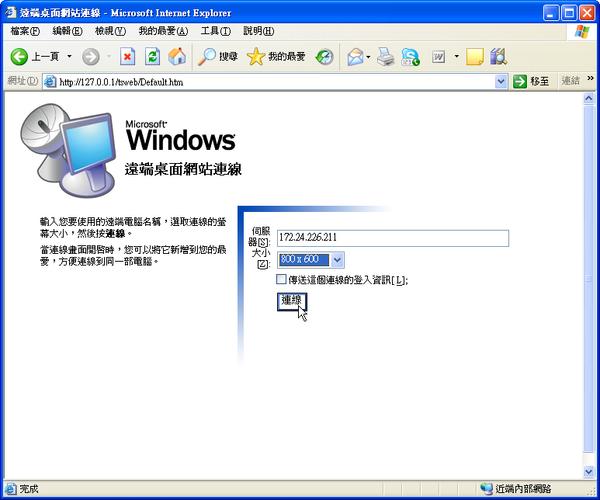Viewport: 600px width, 500px height.
Task: Click the satellite dish remote desktop logo
Action: tap(68, 150)
